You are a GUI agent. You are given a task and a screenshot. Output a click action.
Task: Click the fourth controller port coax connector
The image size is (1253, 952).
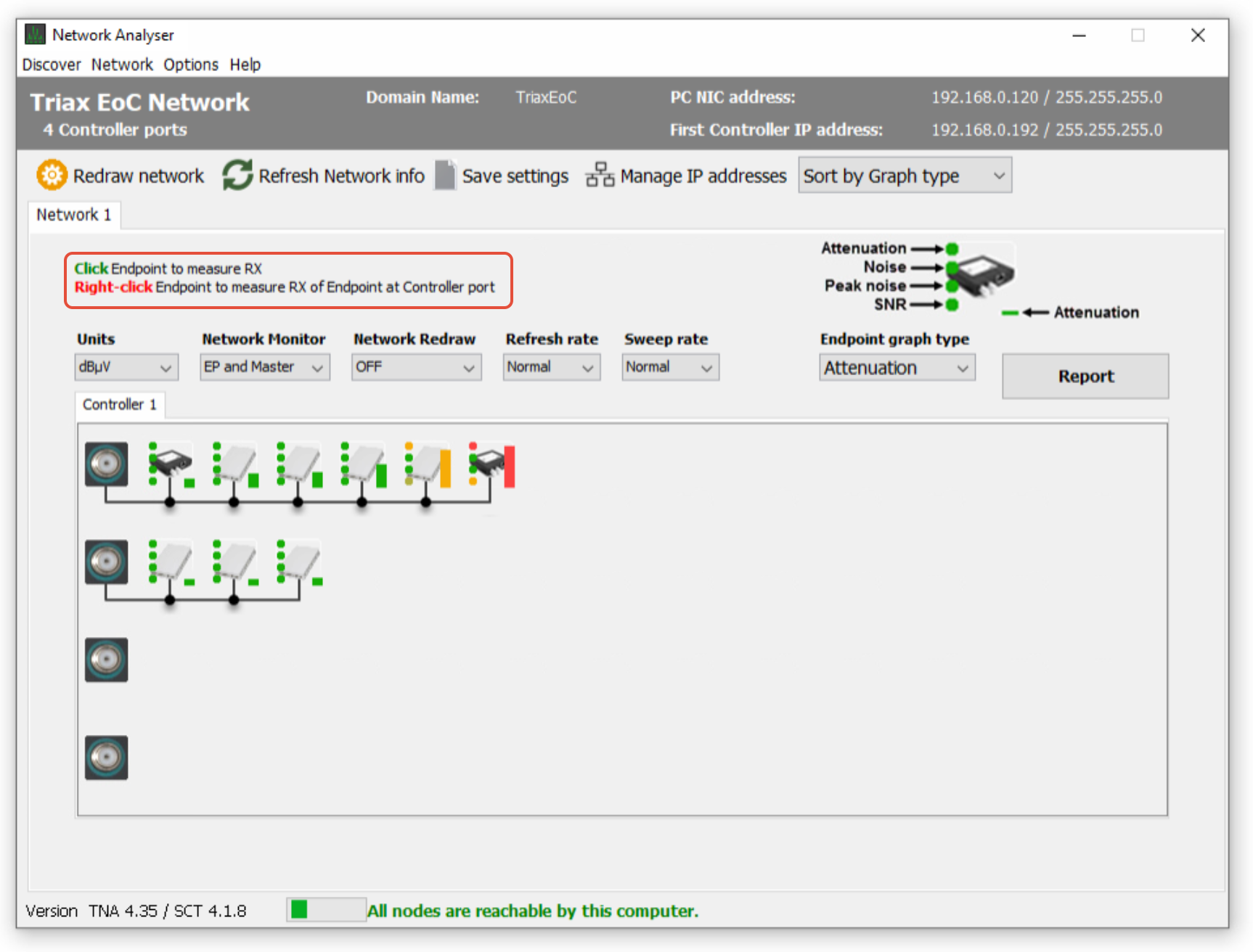pyautogui.click(x=107, y=758)
